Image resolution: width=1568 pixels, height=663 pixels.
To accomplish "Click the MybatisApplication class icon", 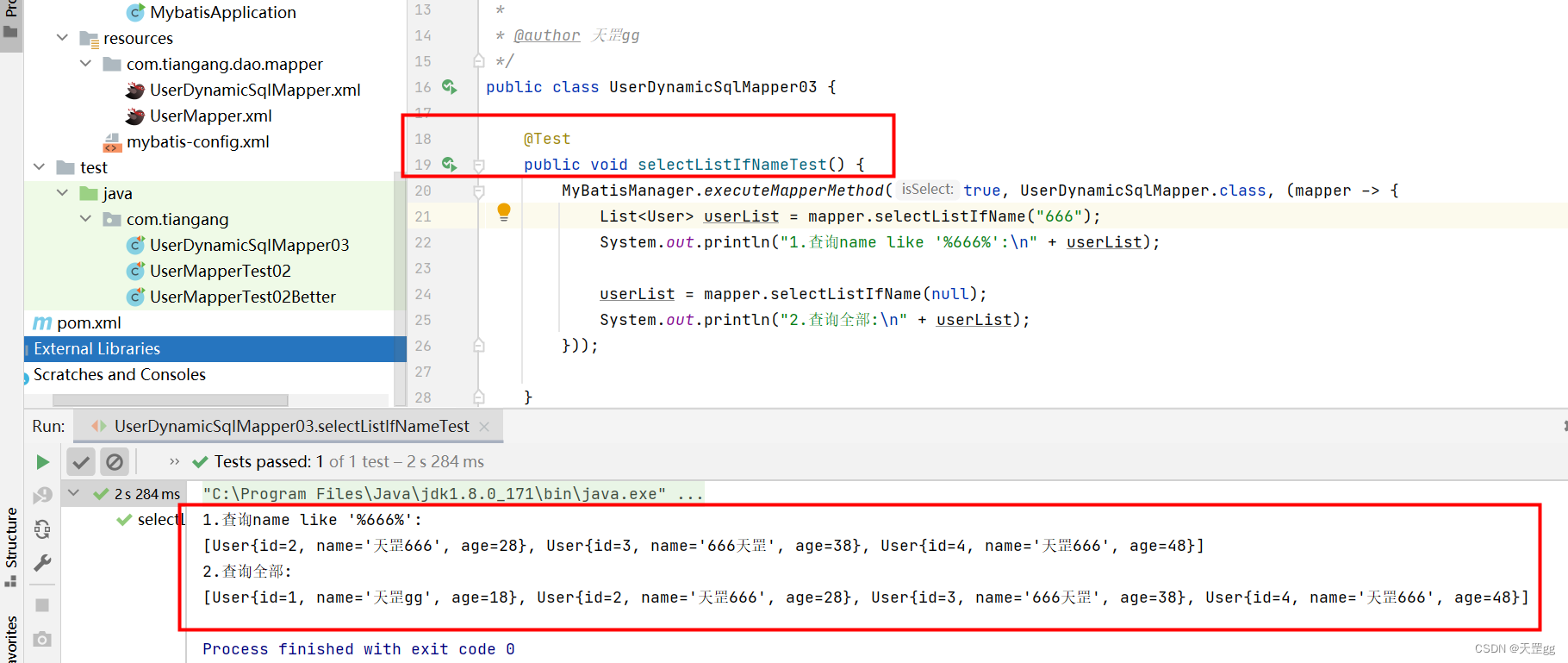I will pyautogui.click(x=135, y=12).
